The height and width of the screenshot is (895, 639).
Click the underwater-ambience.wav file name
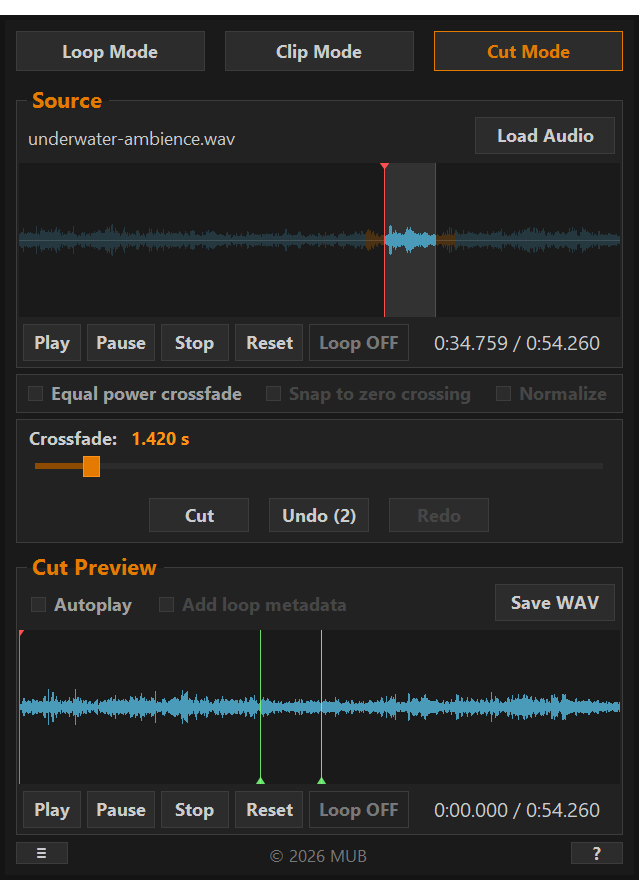click(x=131, y=139)
